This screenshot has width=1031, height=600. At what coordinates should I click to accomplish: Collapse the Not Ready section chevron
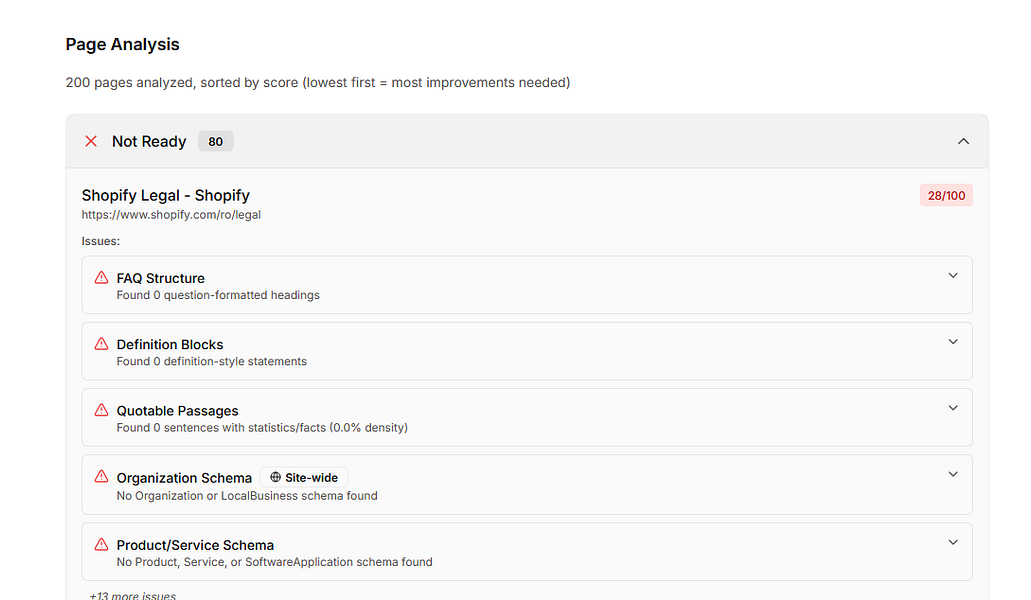pos(963,142)
